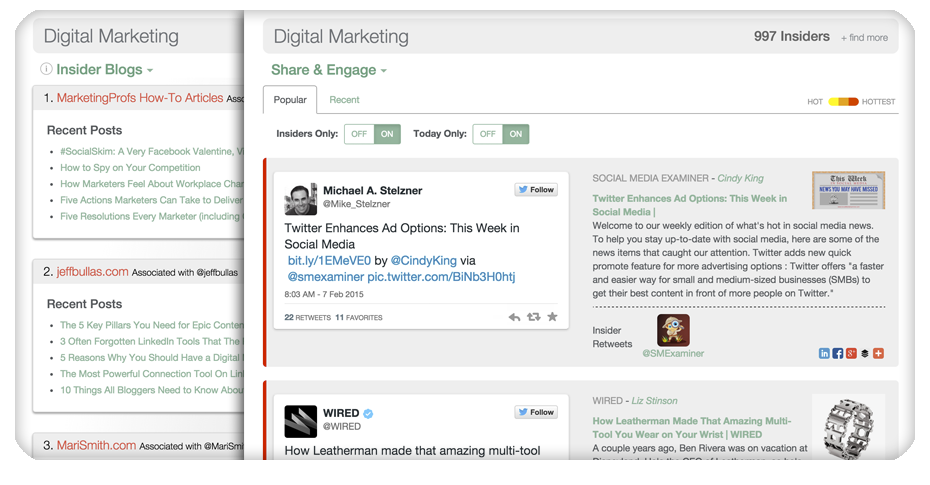This screenshot has height=485, width=930.
Task: Select the Popular tab
Action: [290, 100]
